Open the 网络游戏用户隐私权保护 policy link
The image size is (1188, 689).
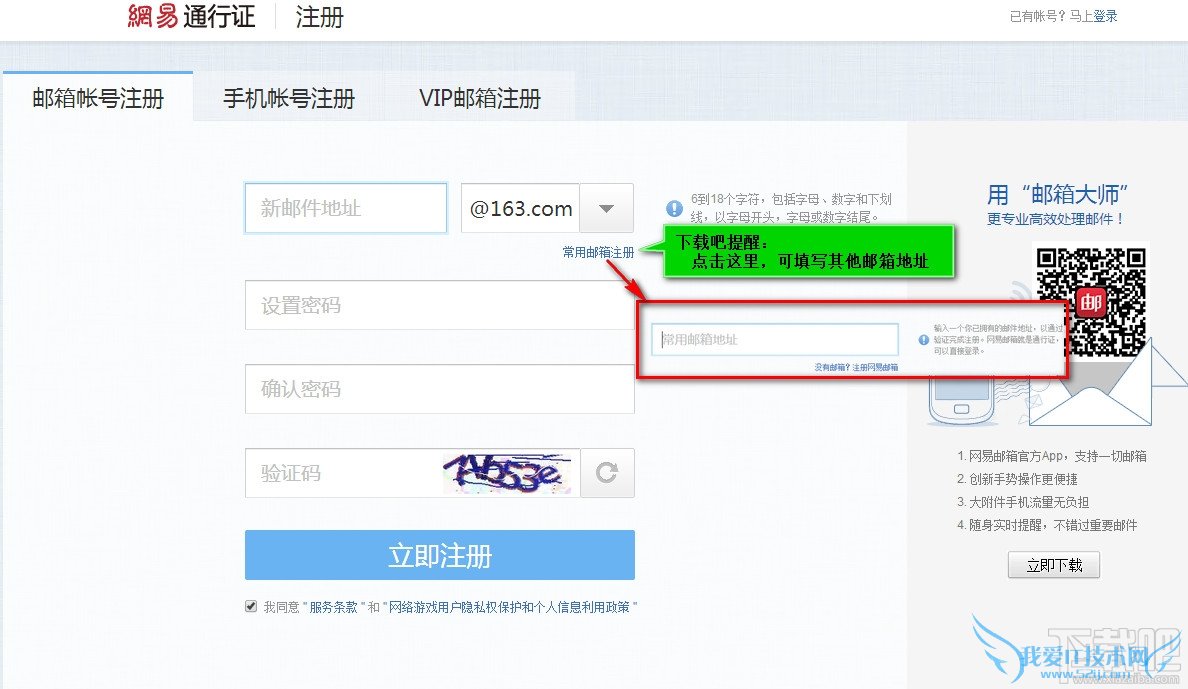point(509,607)
